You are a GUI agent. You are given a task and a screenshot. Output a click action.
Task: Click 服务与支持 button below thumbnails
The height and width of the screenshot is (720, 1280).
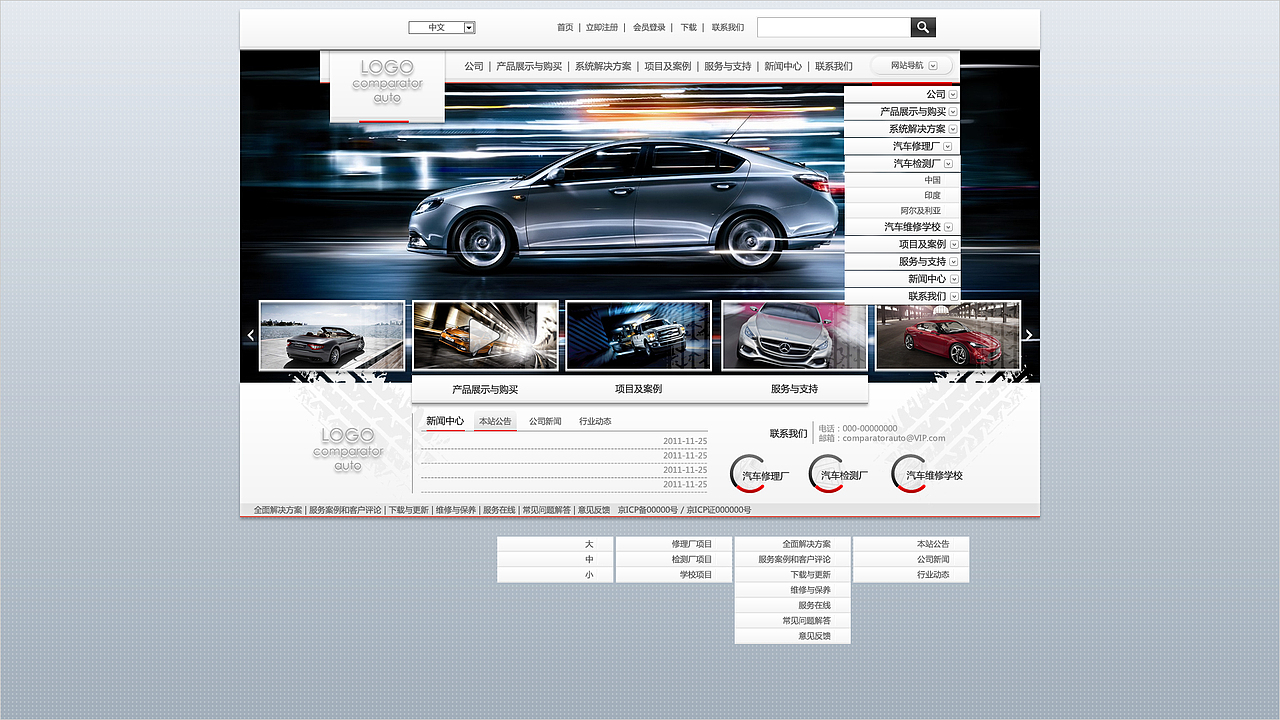(x=794, y=389)
